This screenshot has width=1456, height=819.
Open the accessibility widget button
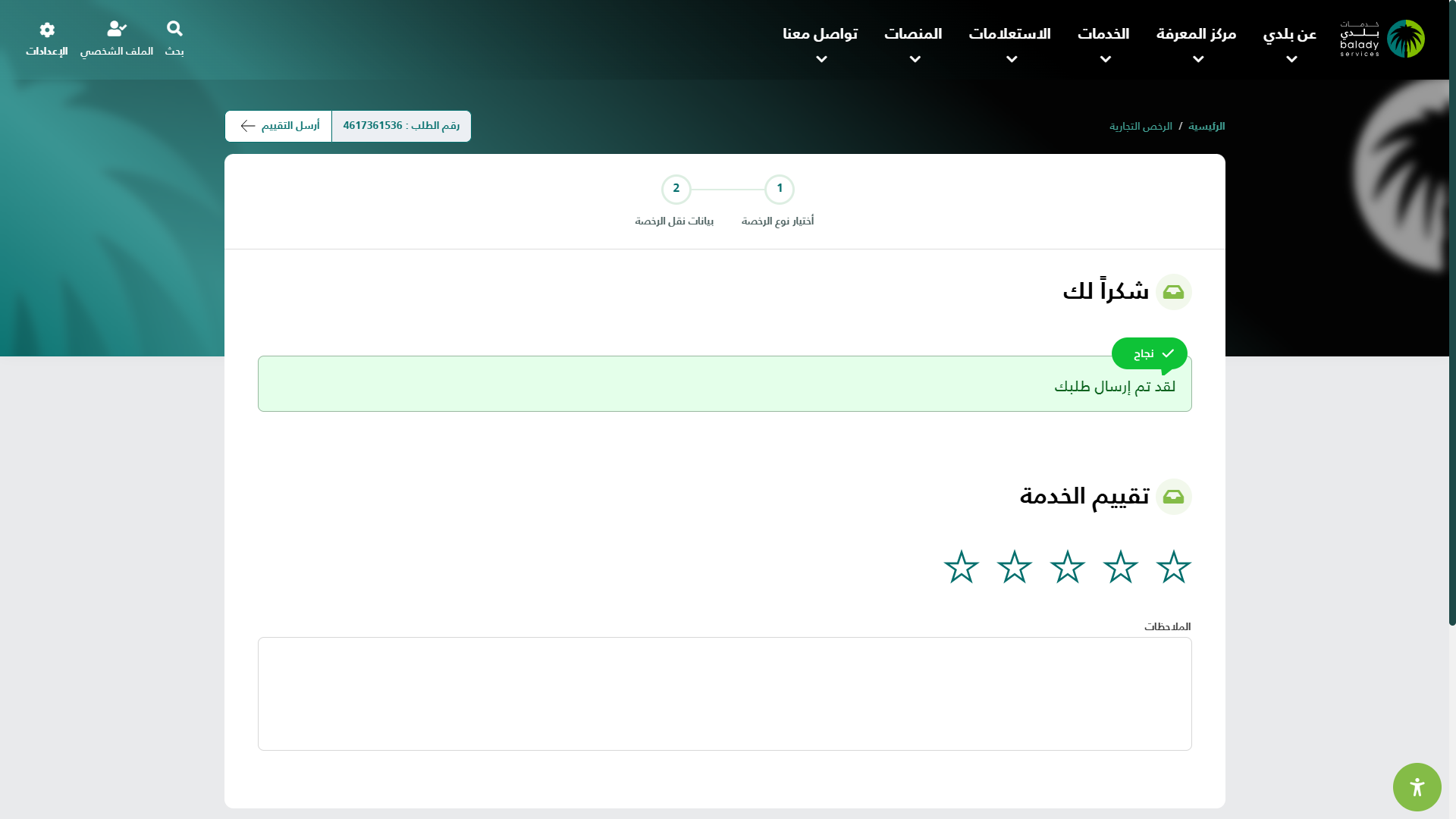(x=1417, y=787)
